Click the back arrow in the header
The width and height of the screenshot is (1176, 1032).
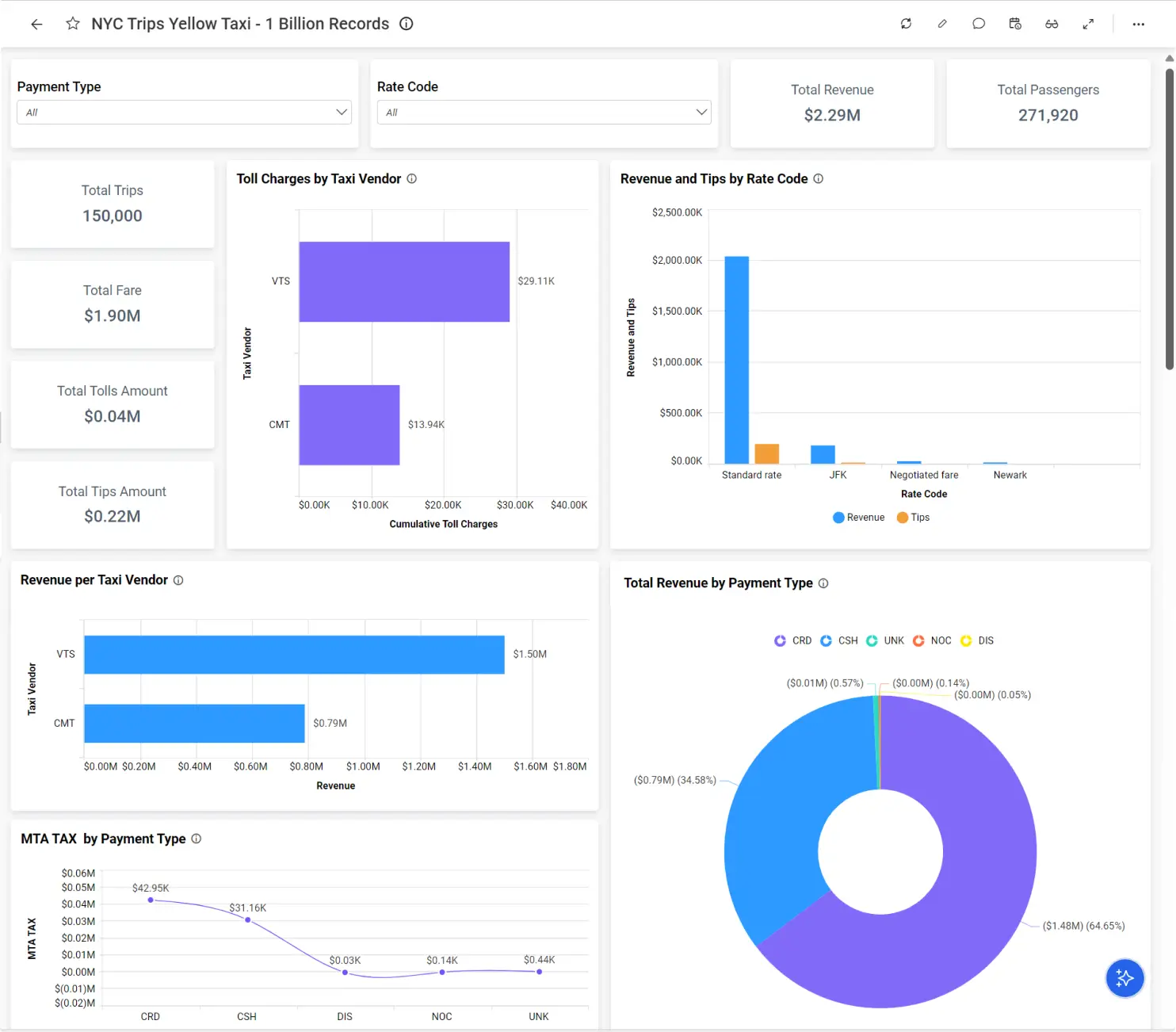coord(36,24)
